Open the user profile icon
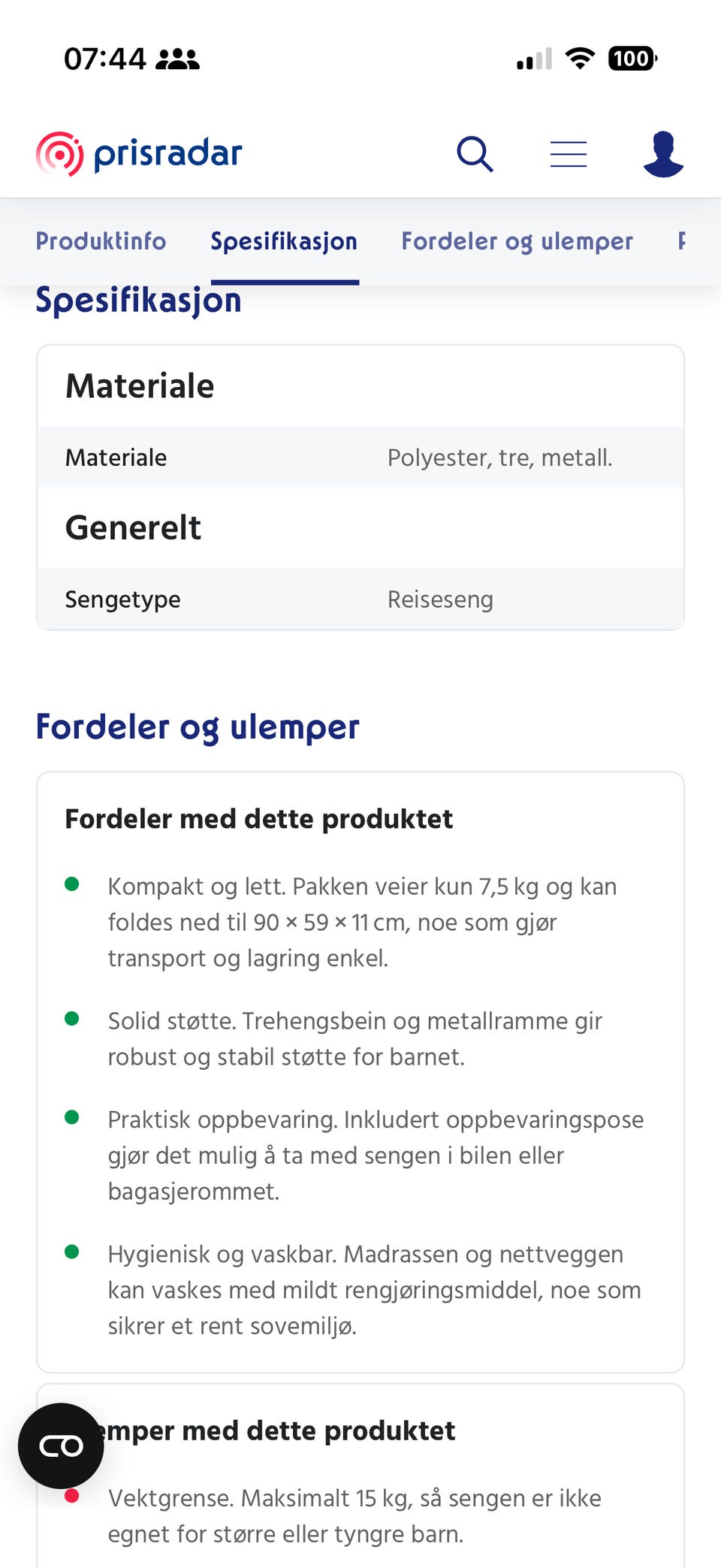Screen dimensions: 721x1568 [663, 154]
